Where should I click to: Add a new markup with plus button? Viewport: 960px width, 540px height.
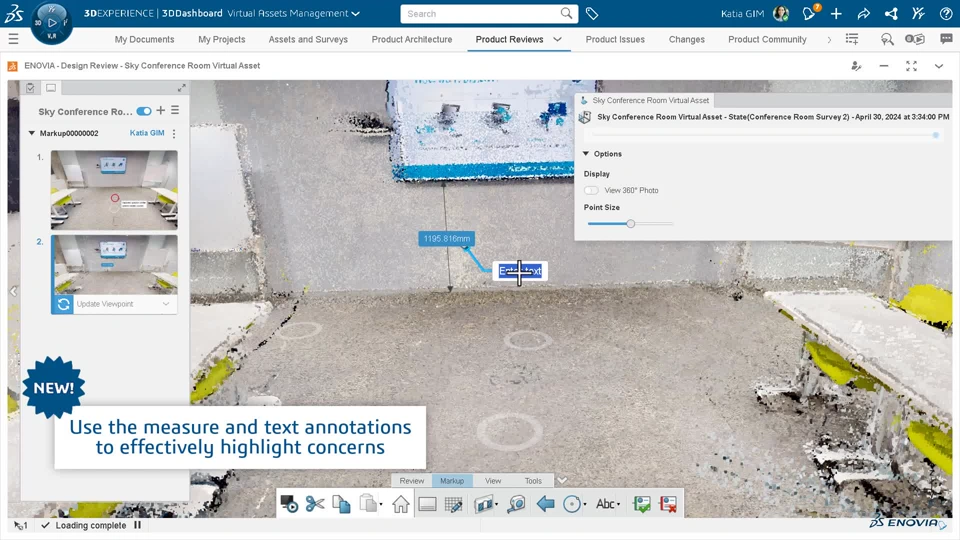click(x=160, y=110)
